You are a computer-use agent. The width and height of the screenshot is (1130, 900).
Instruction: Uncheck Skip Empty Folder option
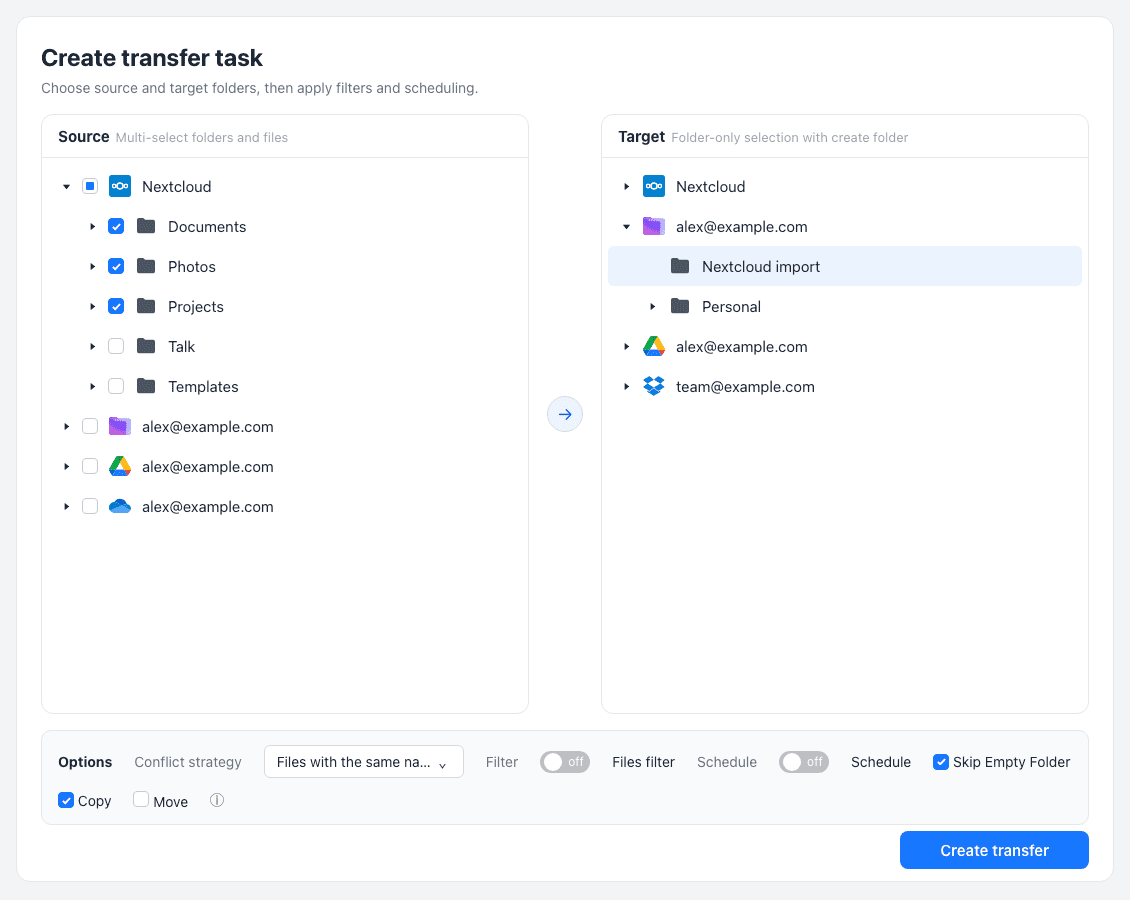coord(940,762)
